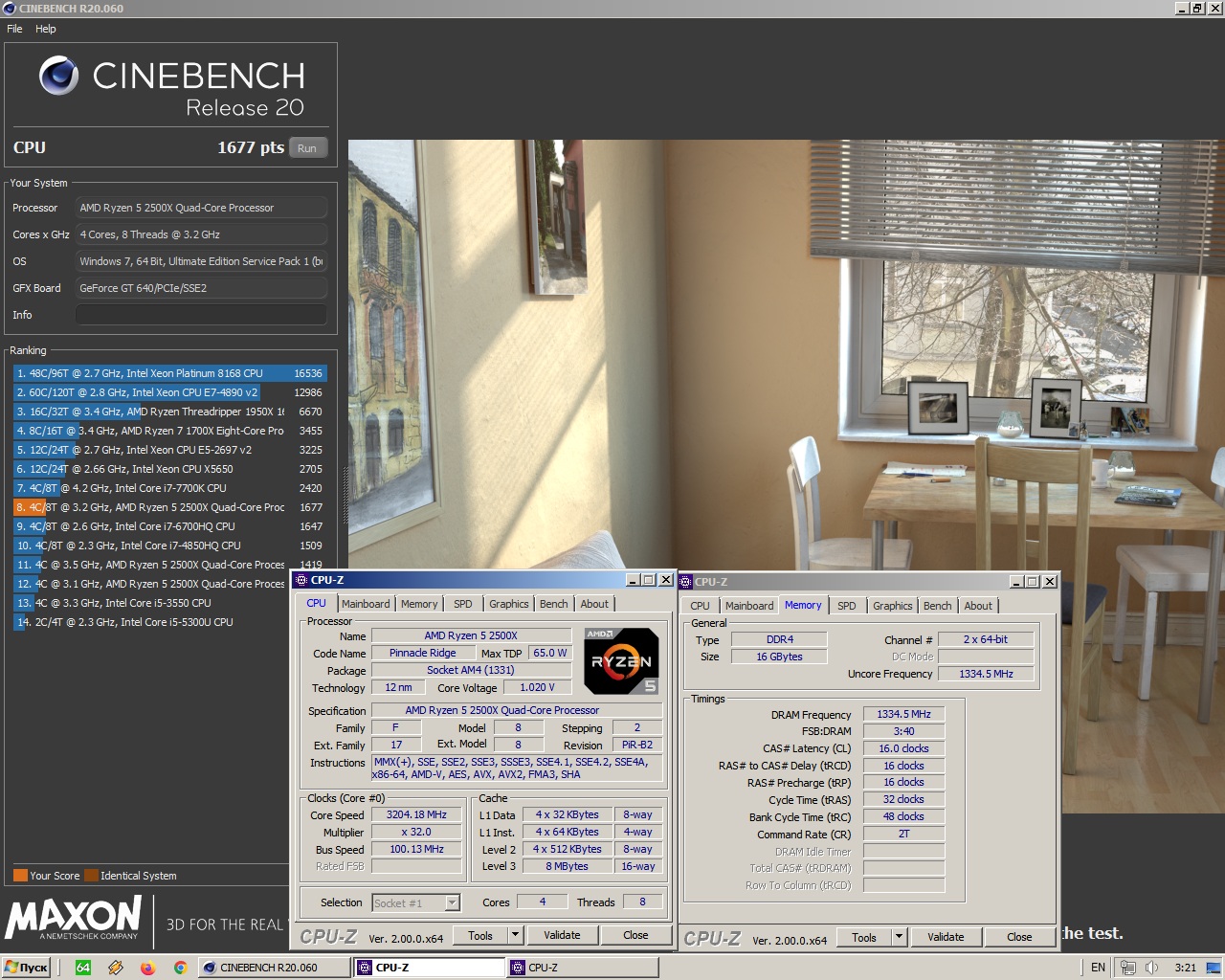This screenshot has width=1225, height=980.
Task: Switch to Mainboard tab in CPU-Z processor window
Action: tap(366, 604)
